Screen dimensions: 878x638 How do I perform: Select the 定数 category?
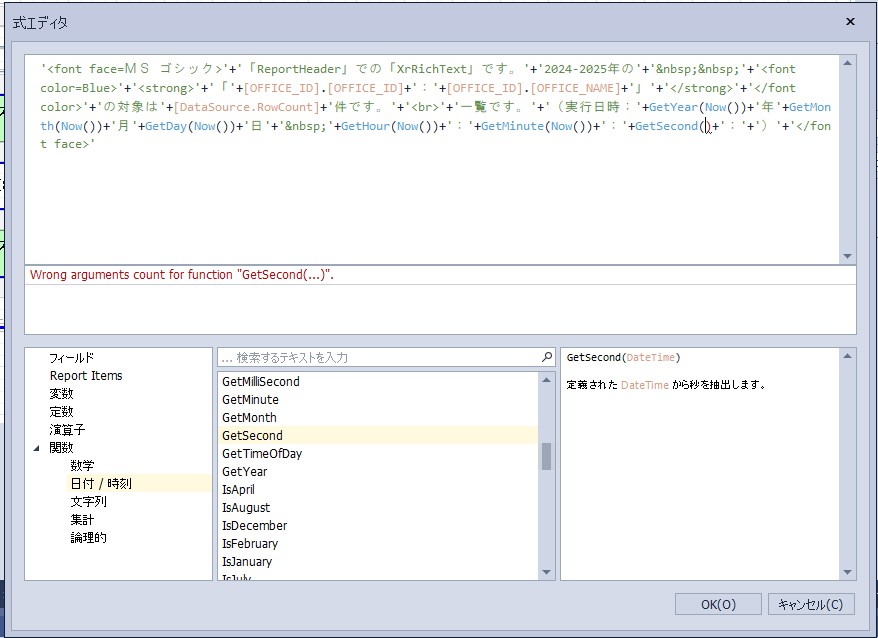click(61, 411)
